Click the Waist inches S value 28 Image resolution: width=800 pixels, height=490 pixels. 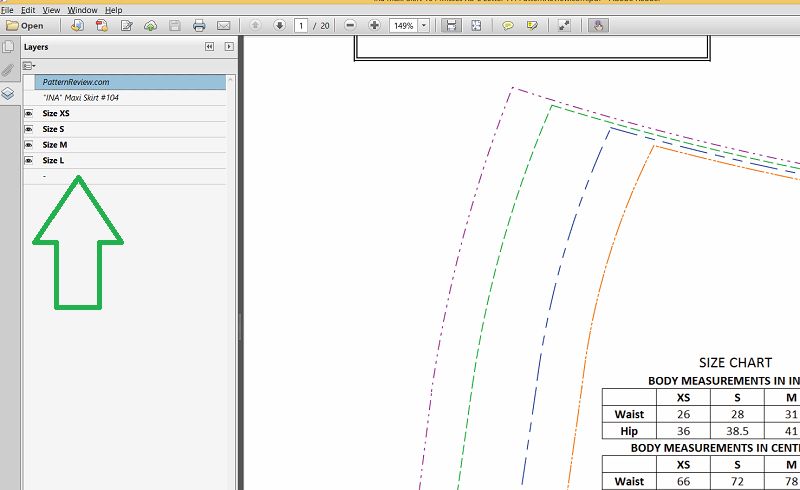tap(737, 414)
